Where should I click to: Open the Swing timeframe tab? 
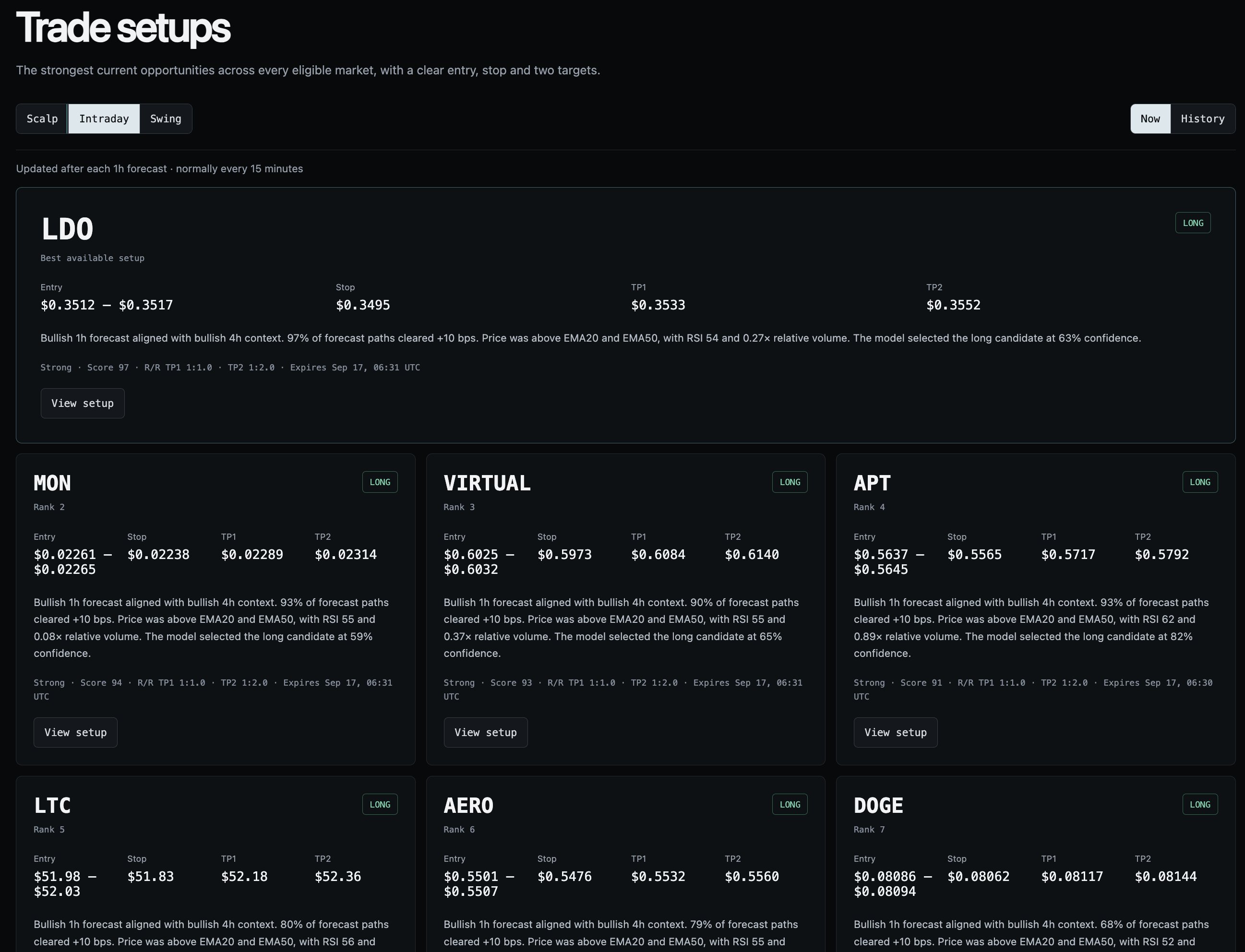(x=166, y=119)
